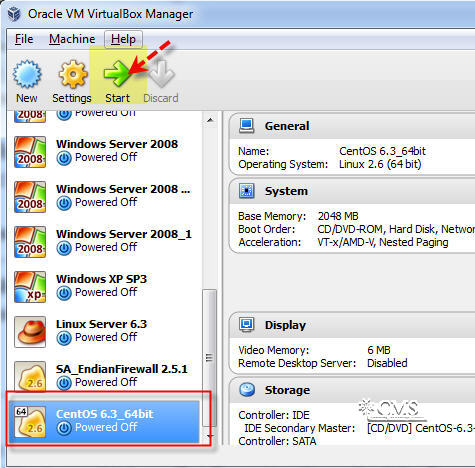Click the VT-x/AMD-V, Nested Paging value
The height and width of the screenshot is (468, 475).
coord(383,242)
